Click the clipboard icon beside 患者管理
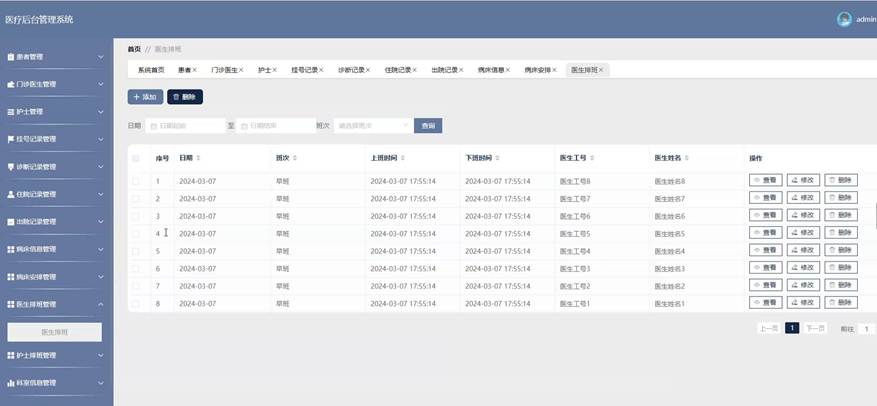Viewport: 877px width, 406px height. (10, 57)
